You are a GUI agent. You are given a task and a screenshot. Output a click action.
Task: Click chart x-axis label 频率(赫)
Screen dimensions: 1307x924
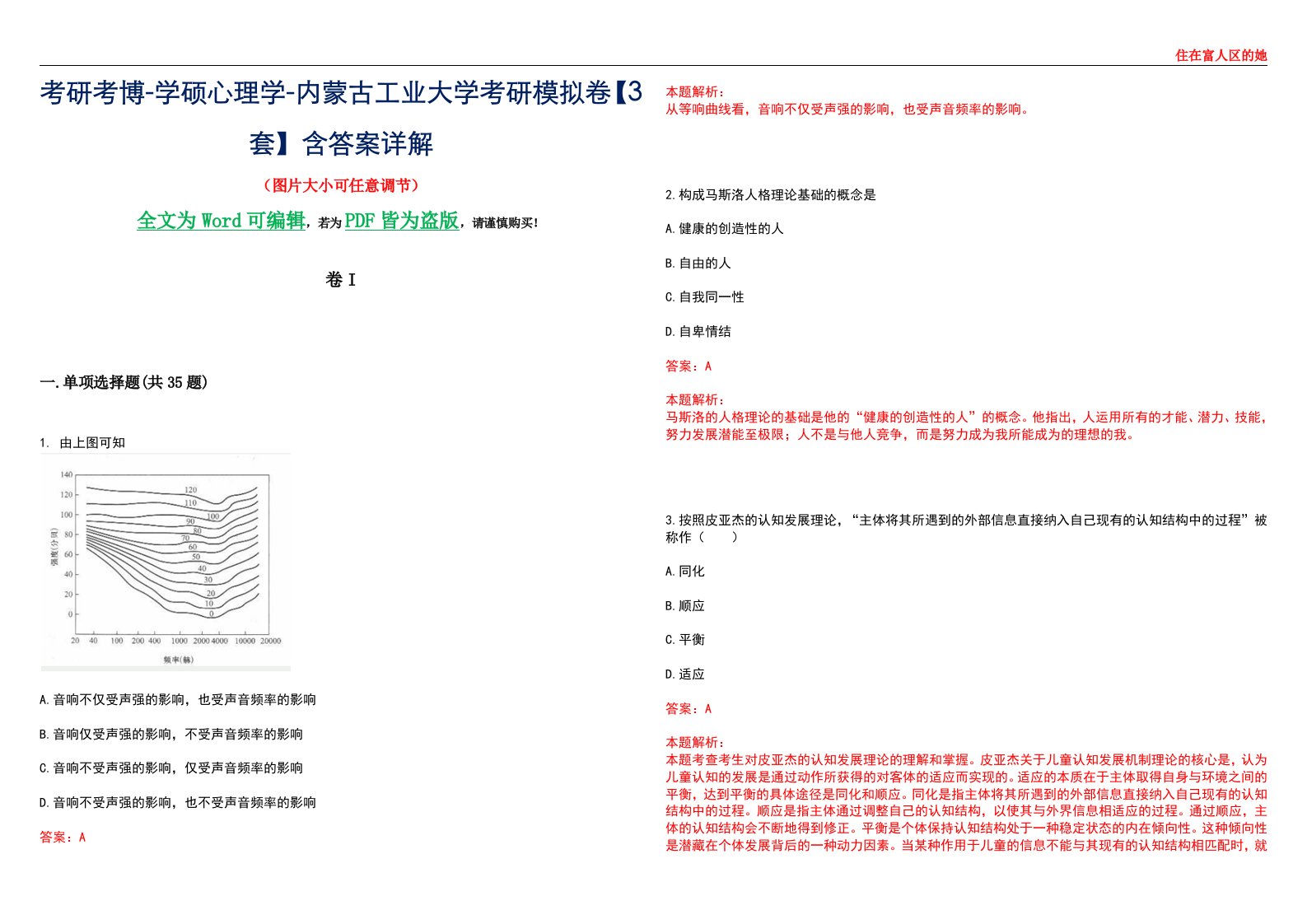point(178,660)
